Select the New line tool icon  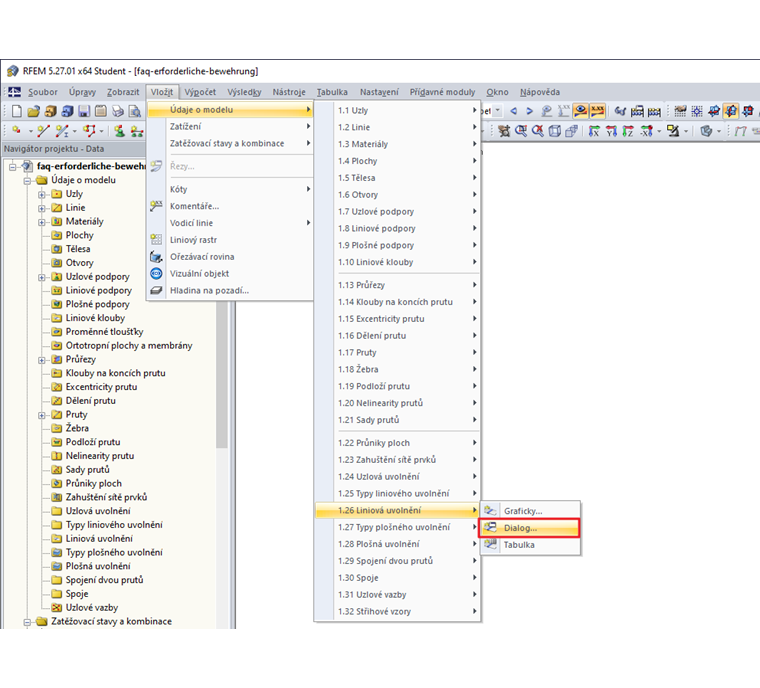(43, 130)
